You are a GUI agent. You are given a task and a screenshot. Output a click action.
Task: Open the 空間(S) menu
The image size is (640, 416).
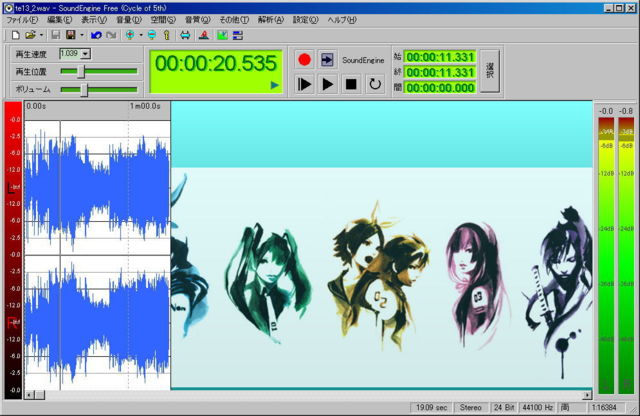pyautogui.click(x=163, y=20)
